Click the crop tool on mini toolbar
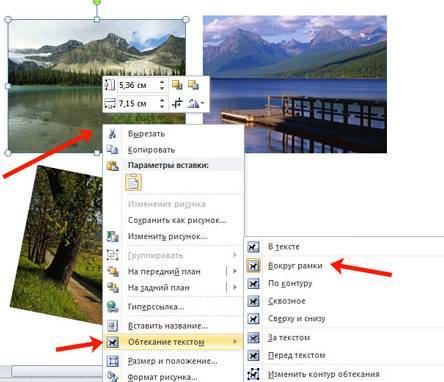This screenshot has height=382, width=444. pyautogui.click(x=177, y=103)
